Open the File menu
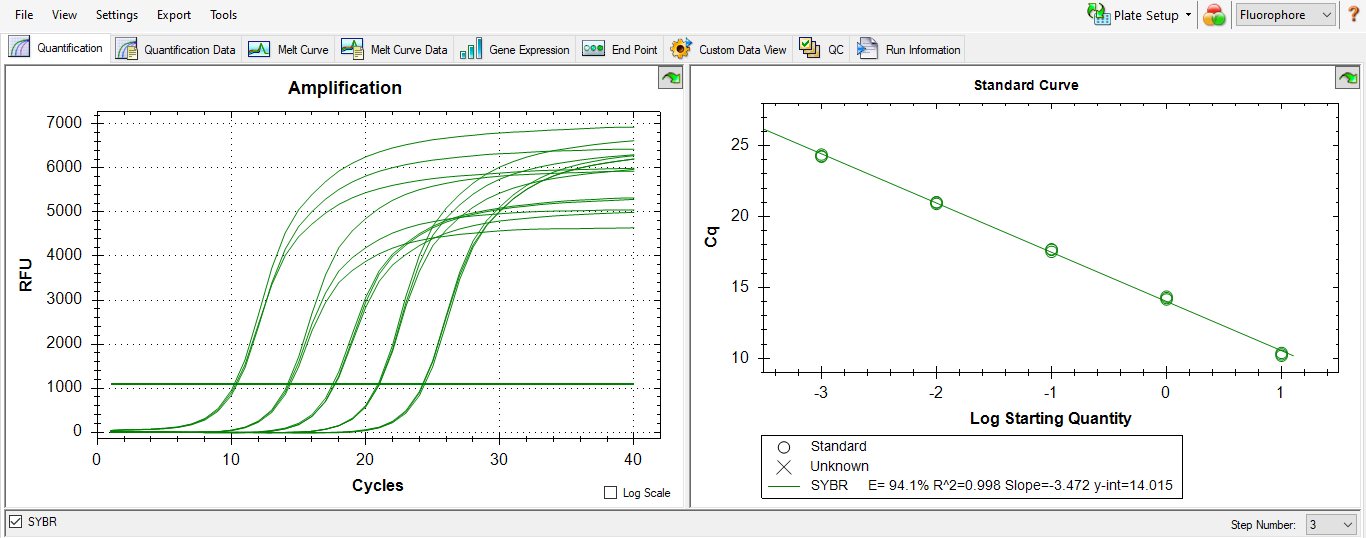Viewport: 1366px width, 538px height. pos(24,15)
